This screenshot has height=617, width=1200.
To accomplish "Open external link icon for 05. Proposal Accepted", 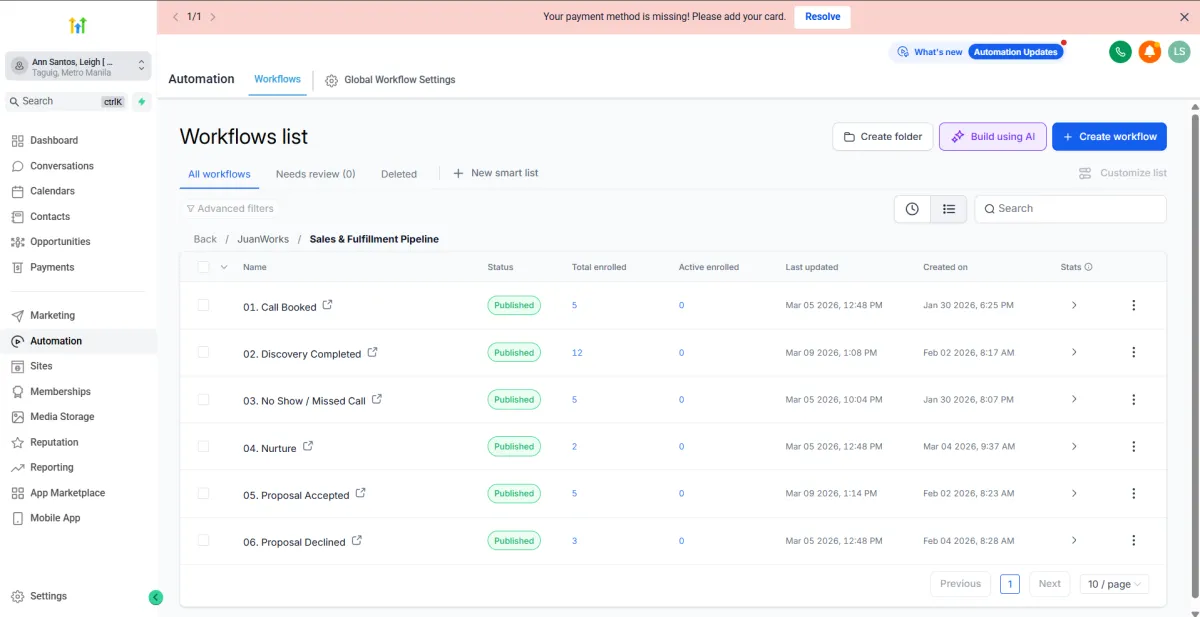I will pos(361,493).
